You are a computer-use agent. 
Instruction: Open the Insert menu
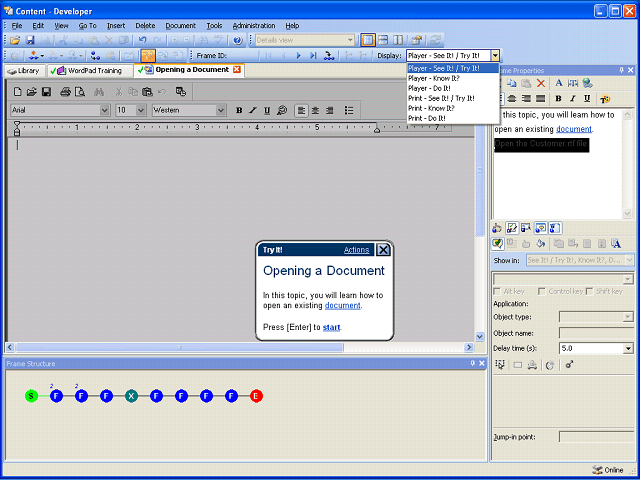[116, 26]
